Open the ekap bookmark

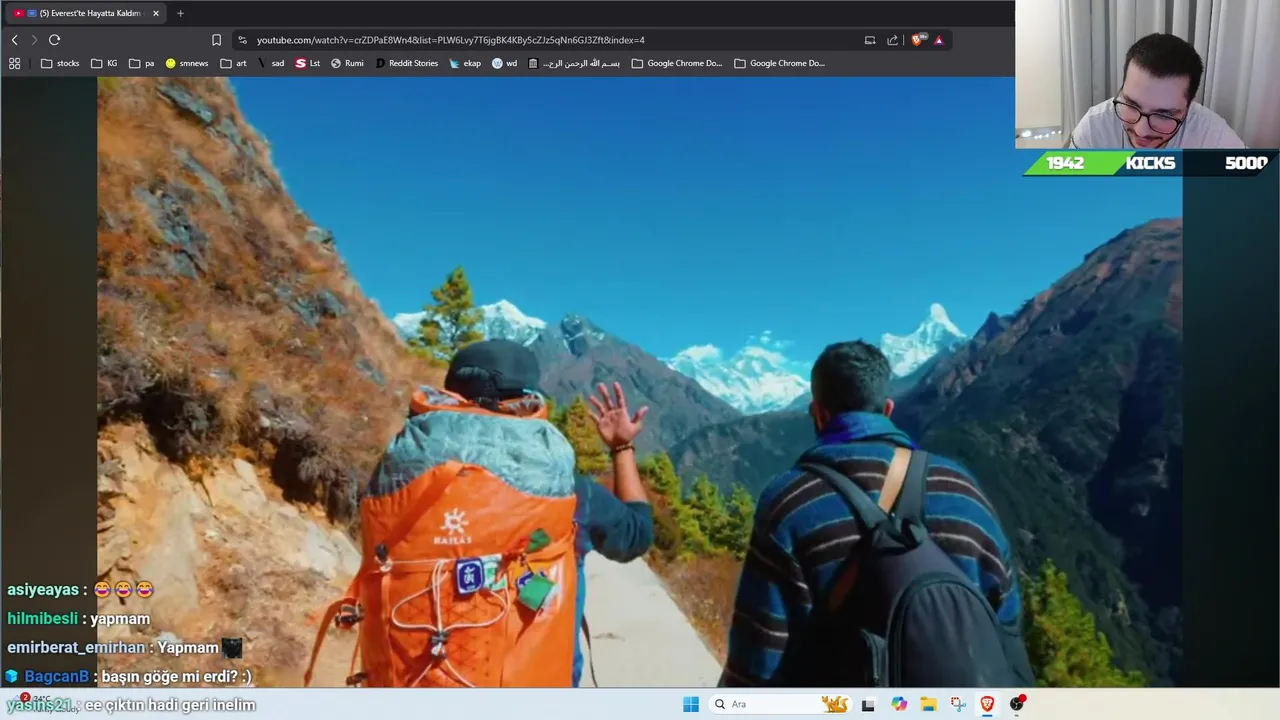tap(465, 63)
